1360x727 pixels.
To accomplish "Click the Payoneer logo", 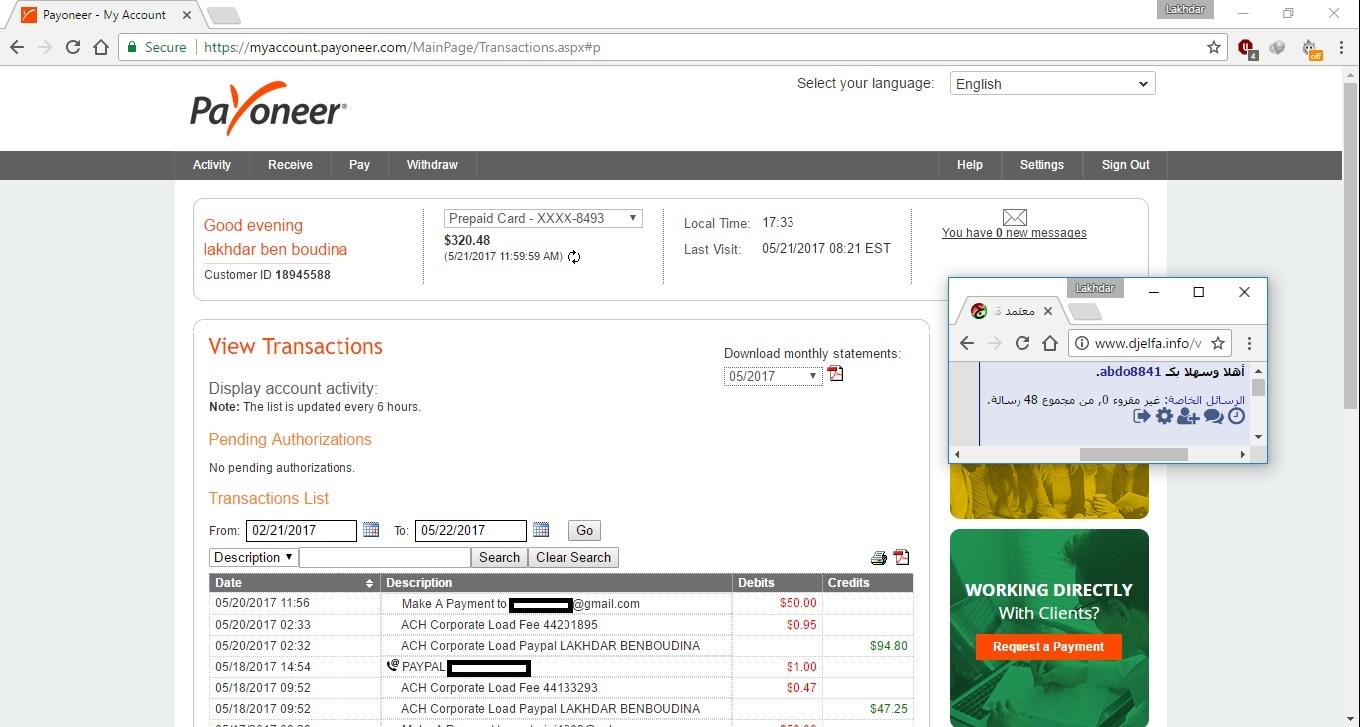I will (268, 108).
